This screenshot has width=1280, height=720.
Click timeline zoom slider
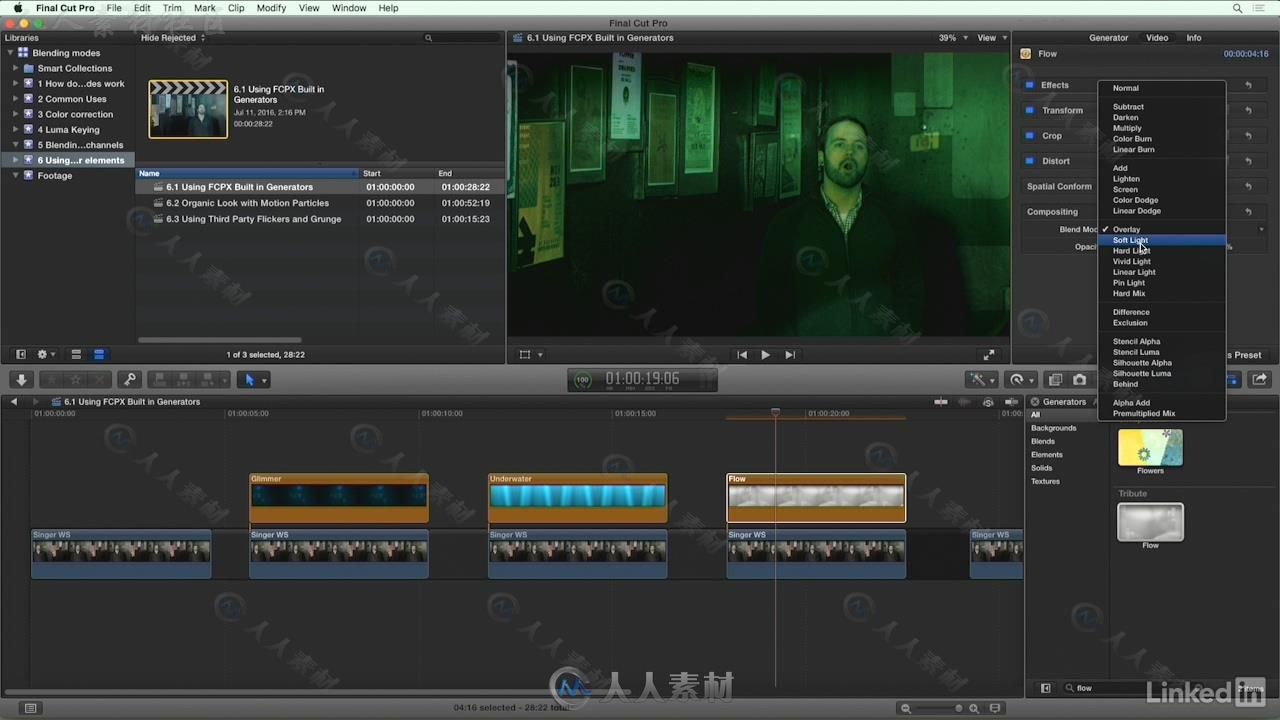(940, 708)
